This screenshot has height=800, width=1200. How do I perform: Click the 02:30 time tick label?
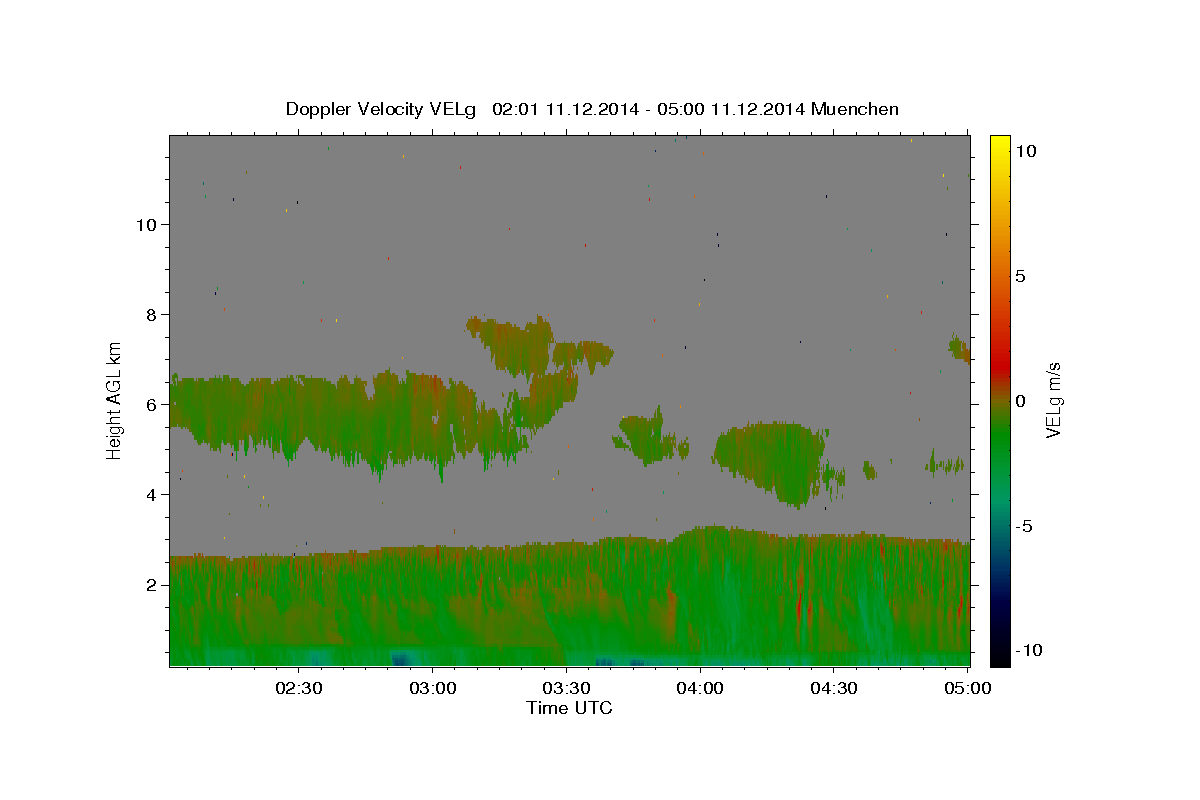(x=299, y=688)
